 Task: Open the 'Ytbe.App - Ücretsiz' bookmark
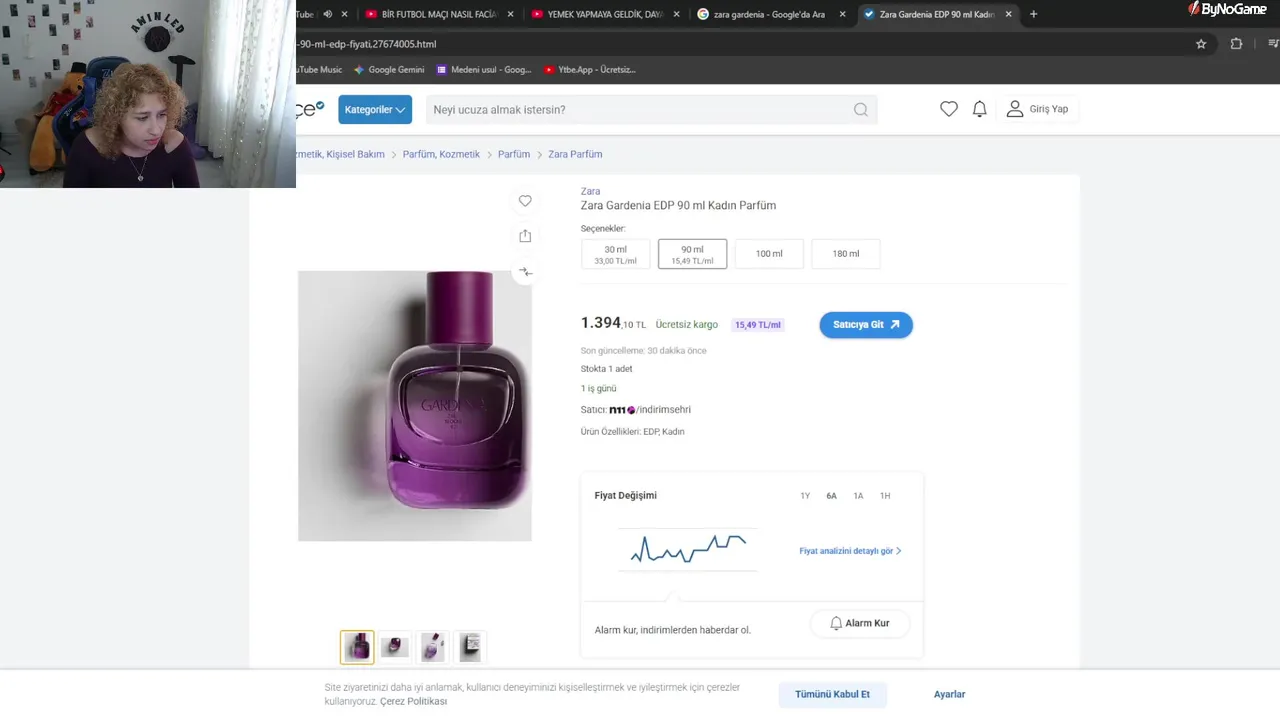click(590, 70)
